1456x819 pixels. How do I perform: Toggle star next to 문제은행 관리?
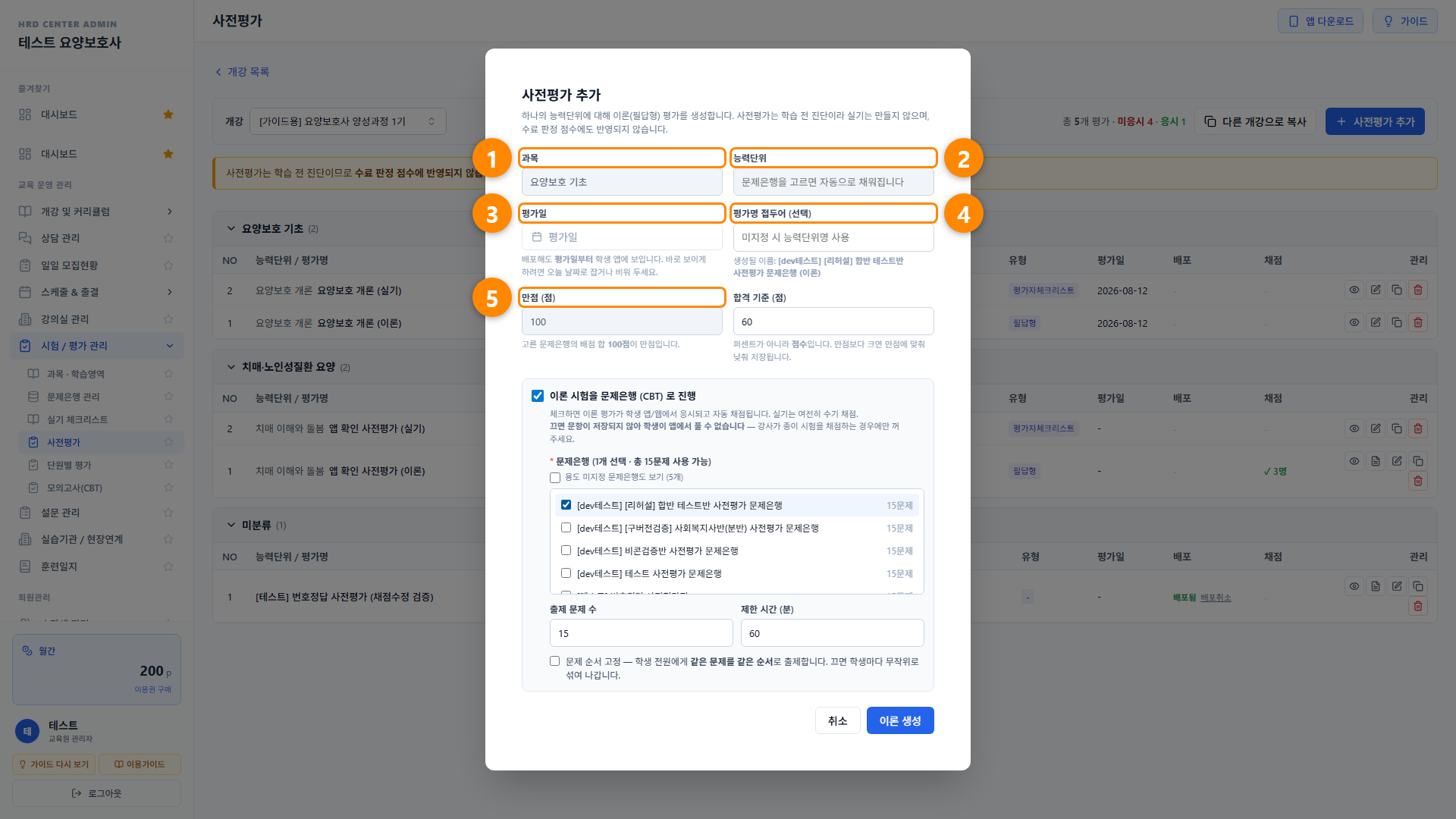[x=168, y=397]
